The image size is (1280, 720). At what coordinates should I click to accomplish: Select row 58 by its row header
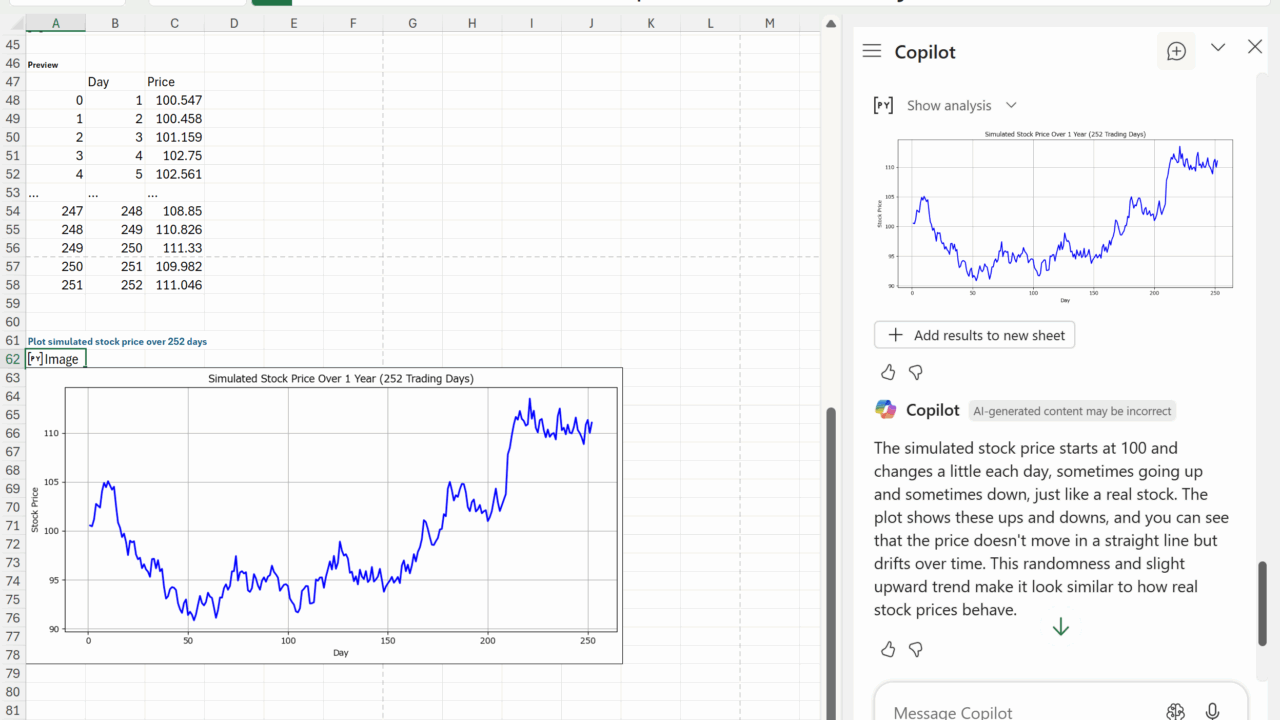[13, 285]
